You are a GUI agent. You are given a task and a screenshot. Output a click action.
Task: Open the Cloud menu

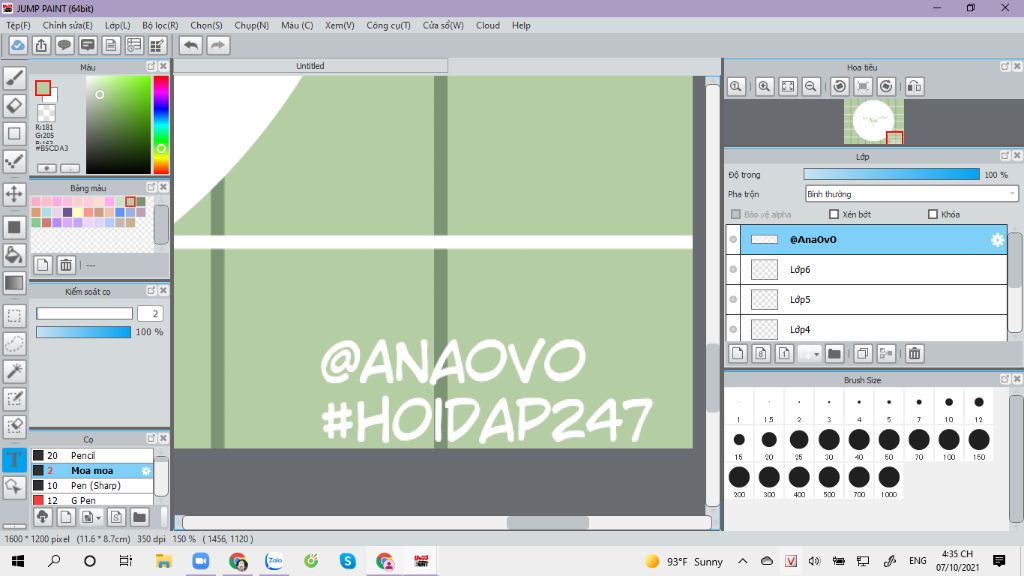click(x=488, y=25)
